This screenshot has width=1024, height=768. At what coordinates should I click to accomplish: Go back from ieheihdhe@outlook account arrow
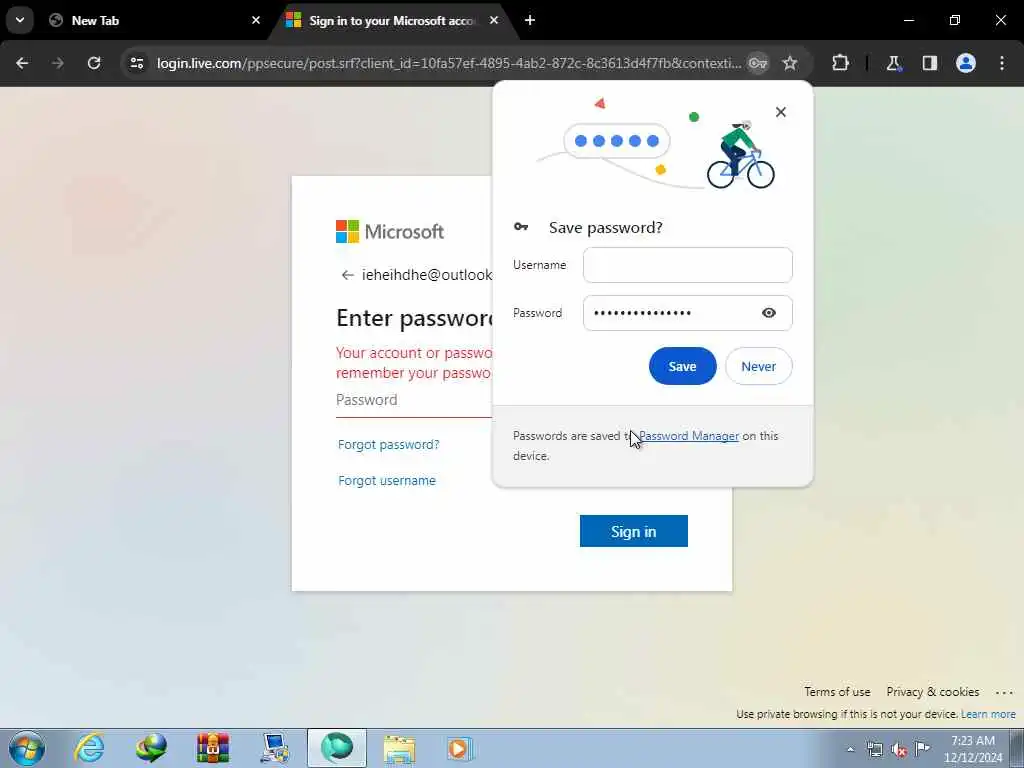tap(347, 275)
